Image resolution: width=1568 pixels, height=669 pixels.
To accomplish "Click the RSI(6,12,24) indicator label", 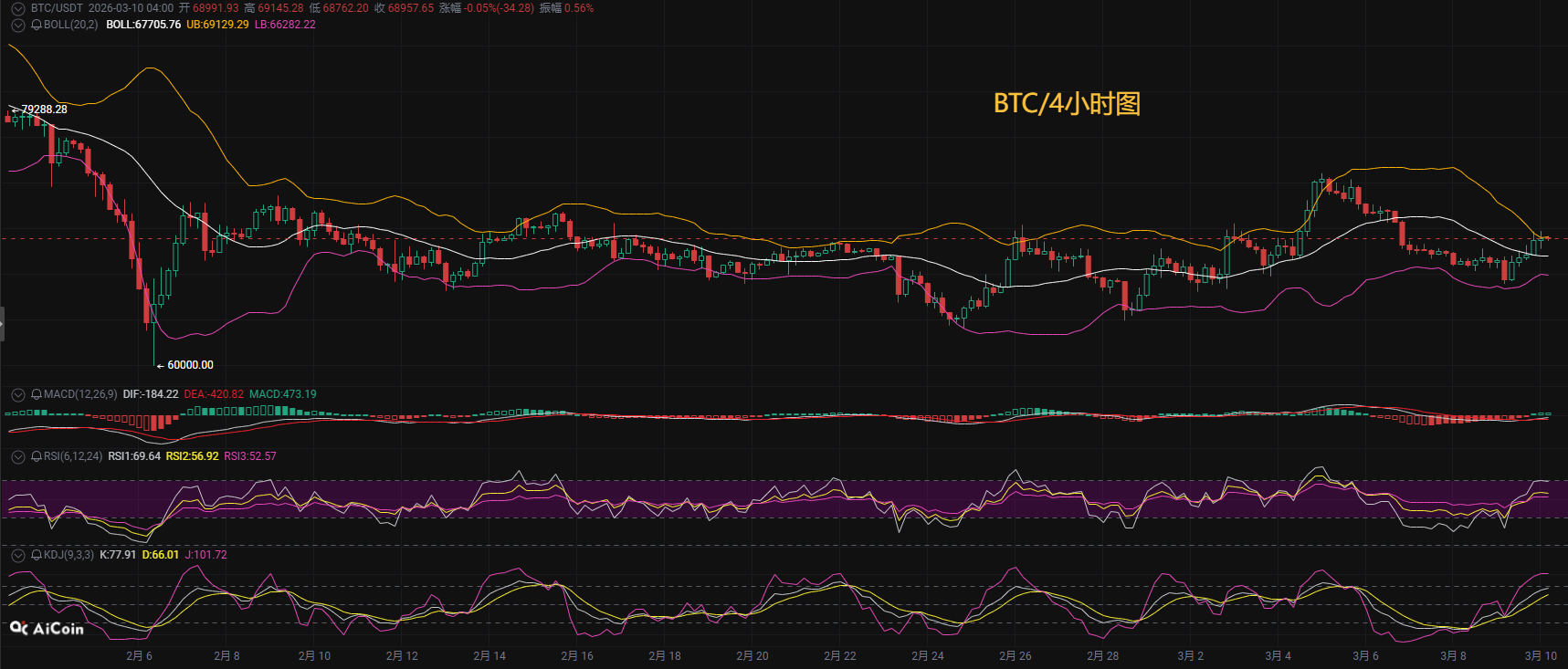I will point(73,456).
